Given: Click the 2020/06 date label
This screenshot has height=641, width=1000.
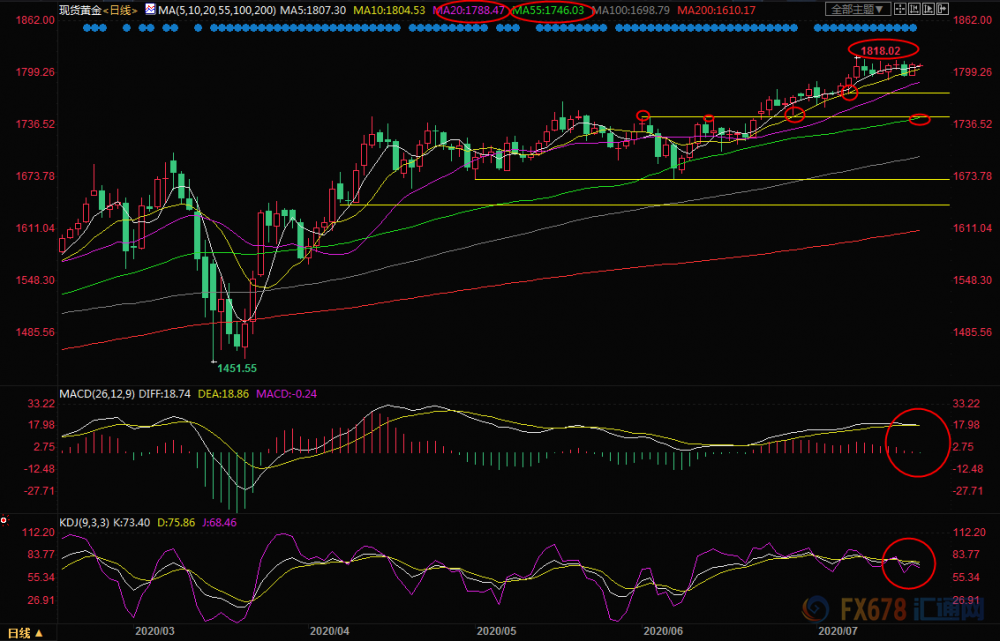Looking at the screenshot, I should (664, 631).
